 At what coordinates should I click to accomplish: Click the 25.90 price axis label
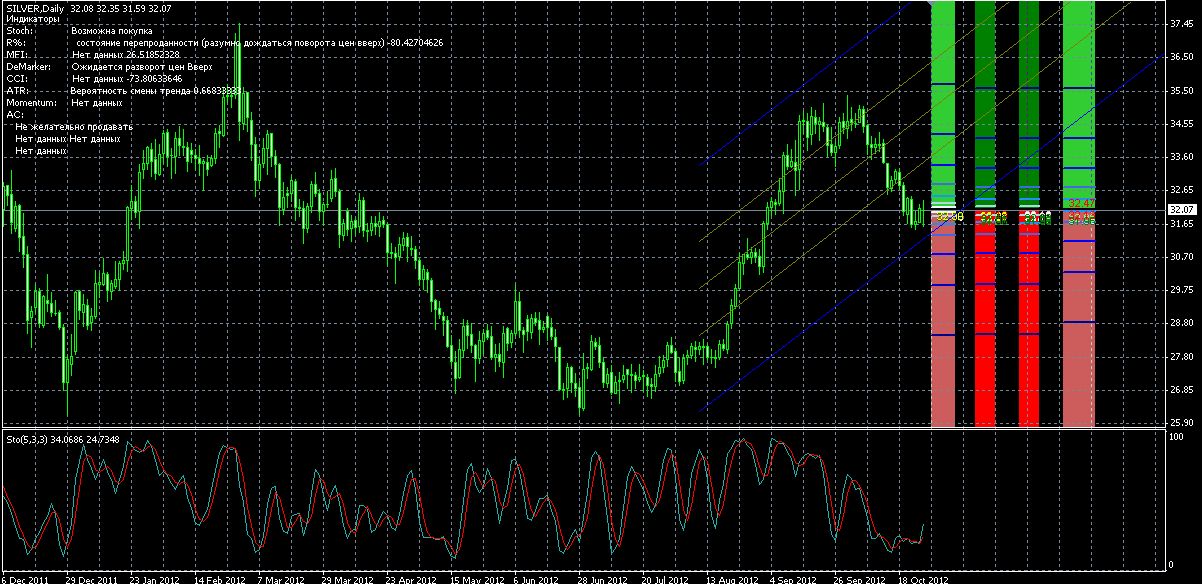click(x=1180, y=422)
